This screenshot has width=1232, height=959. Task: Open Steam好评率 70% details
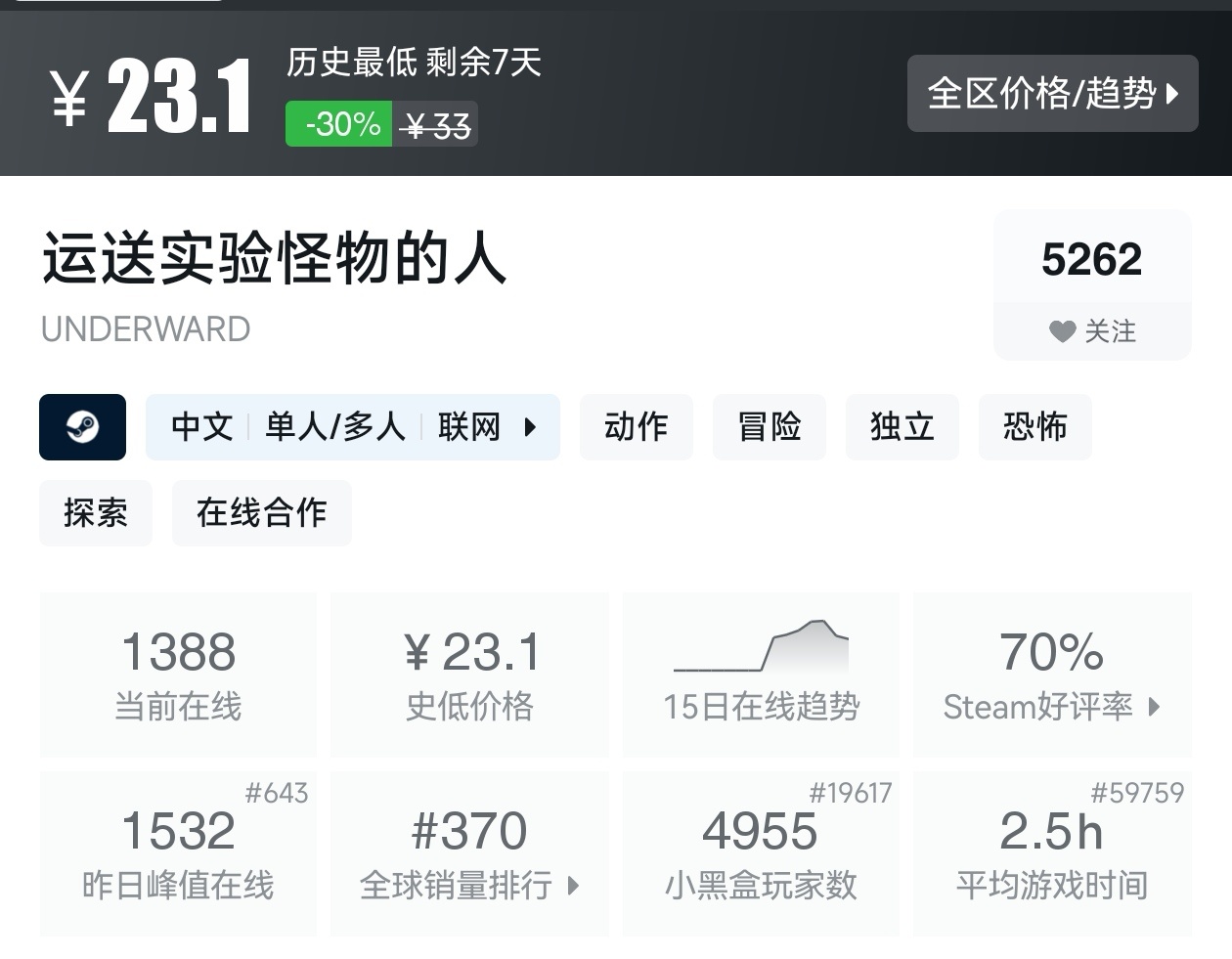(1052, 675)
